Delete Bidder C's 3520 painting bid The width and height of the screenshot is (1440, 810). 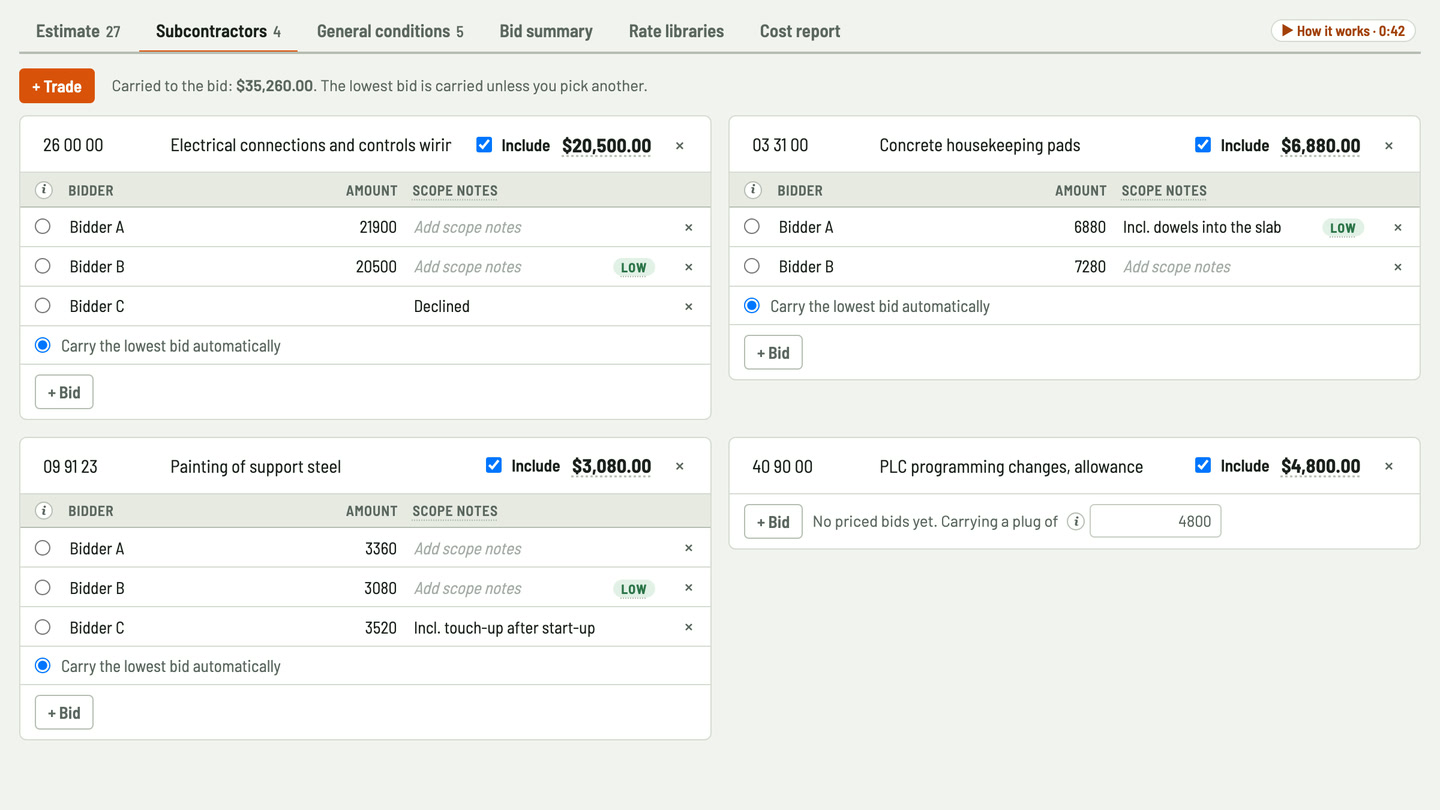(x=688, y=627)
